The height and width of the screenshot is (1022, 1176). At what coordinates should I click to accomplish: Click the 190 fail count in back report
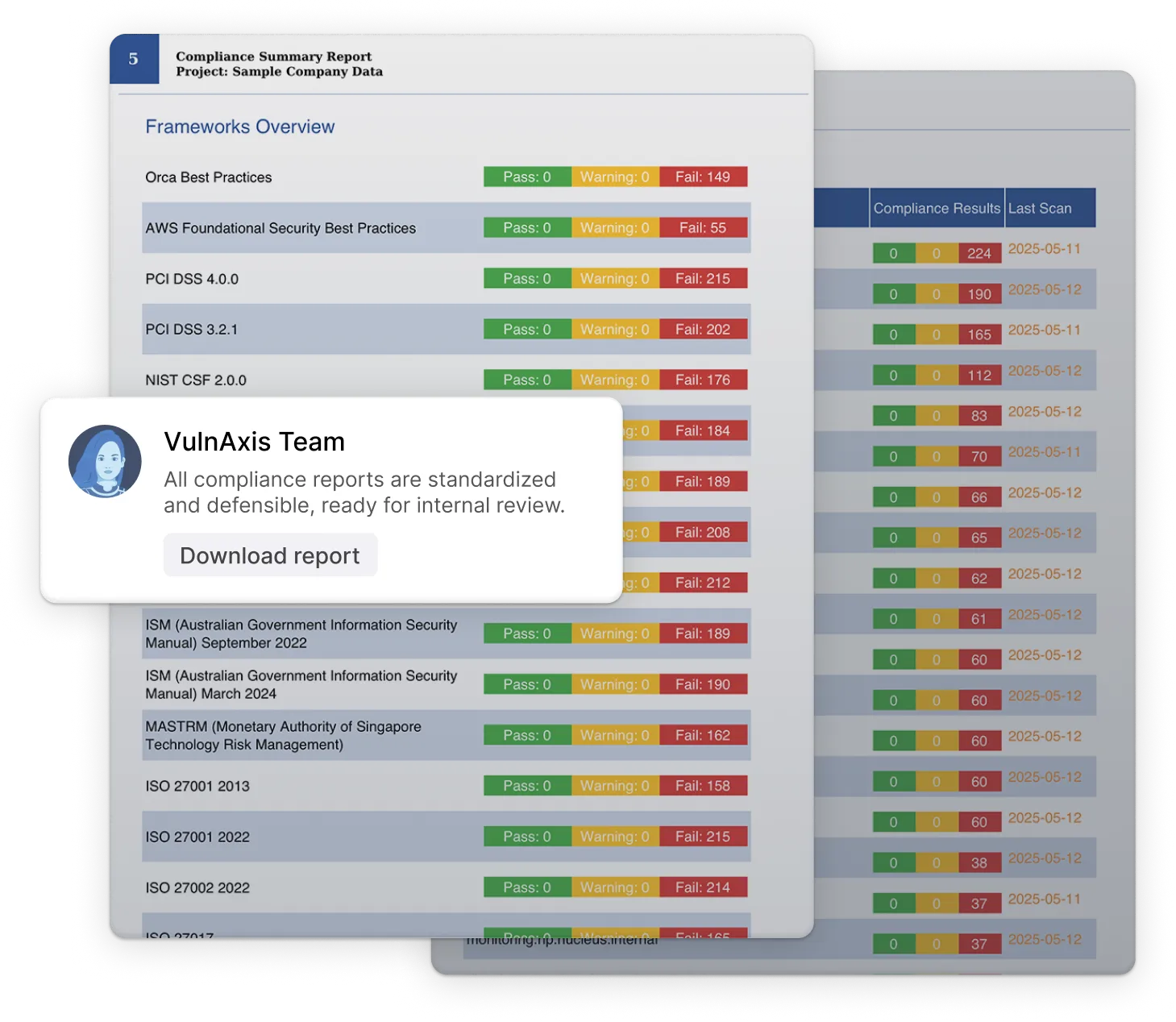pyautogui.click(x=979, y=294)
